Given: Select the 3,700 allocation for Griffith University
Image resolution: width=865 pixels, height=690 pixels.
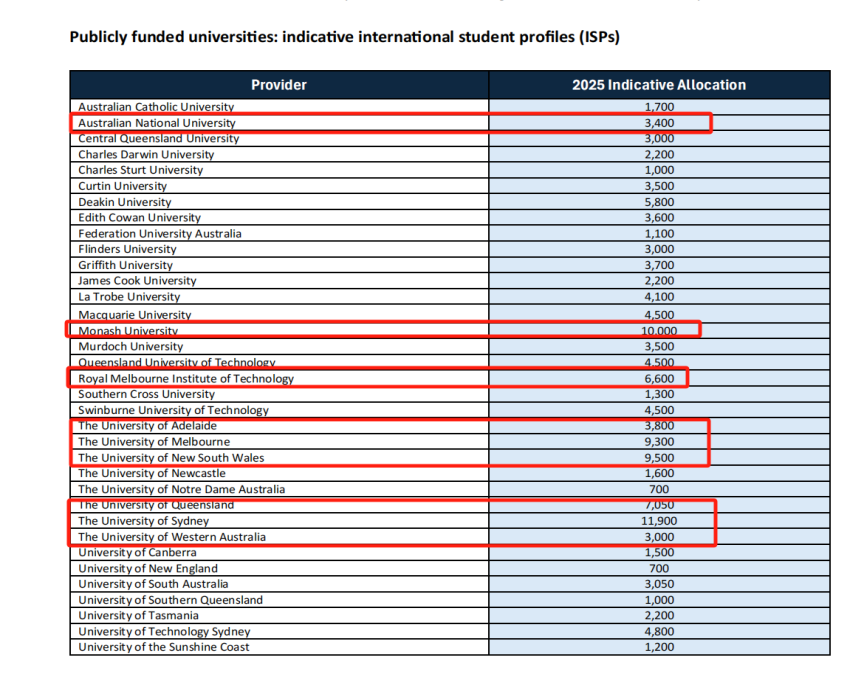Looking at the screenshot, I should coord(659,265).
